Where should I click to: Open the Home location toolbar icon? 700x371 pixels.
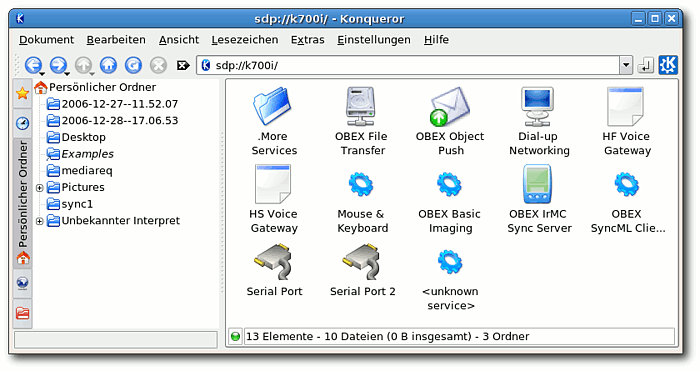point(108,65)
